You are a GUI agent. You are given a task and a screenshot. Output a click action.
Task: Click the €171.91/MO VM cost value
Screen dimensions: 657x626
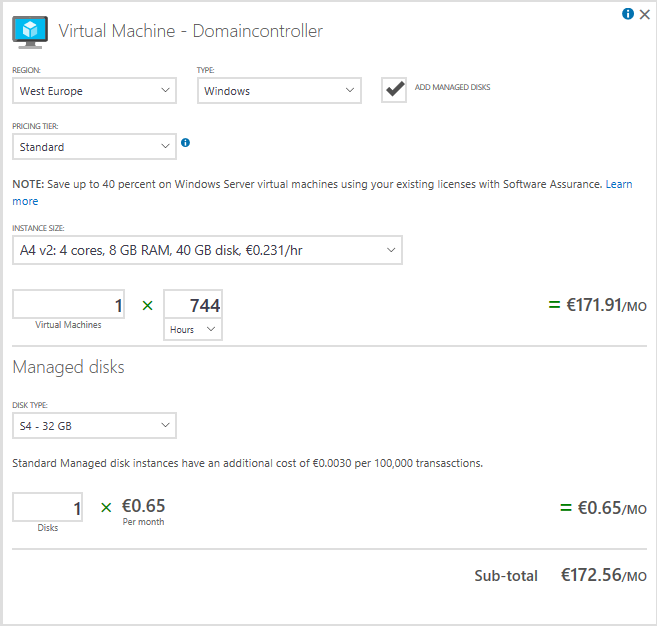click(606, 305)
